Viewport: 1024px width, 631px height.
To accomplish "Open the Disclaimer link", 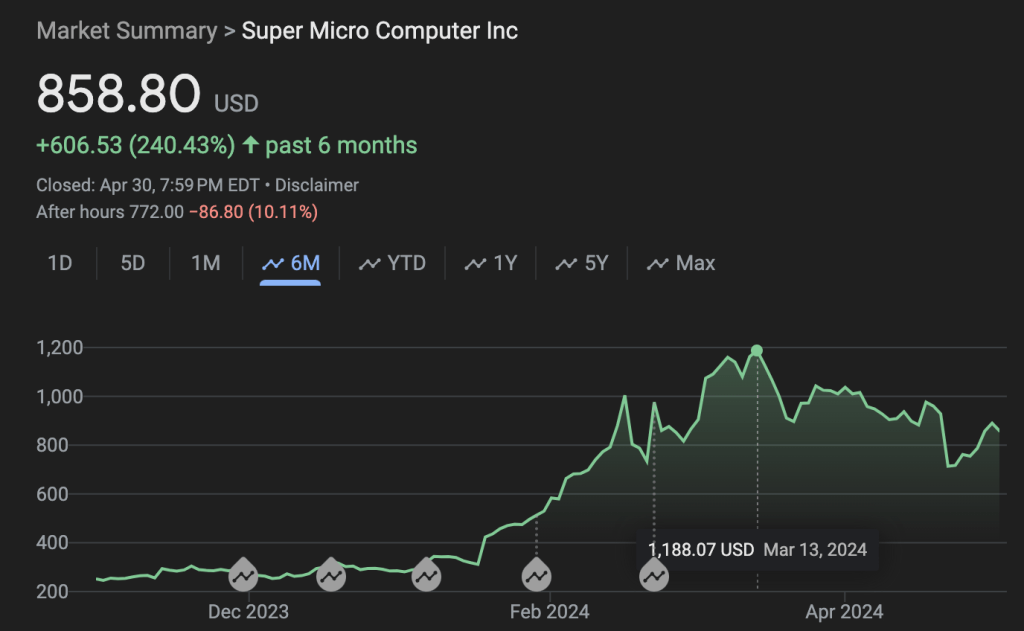I will pos(317,185).
